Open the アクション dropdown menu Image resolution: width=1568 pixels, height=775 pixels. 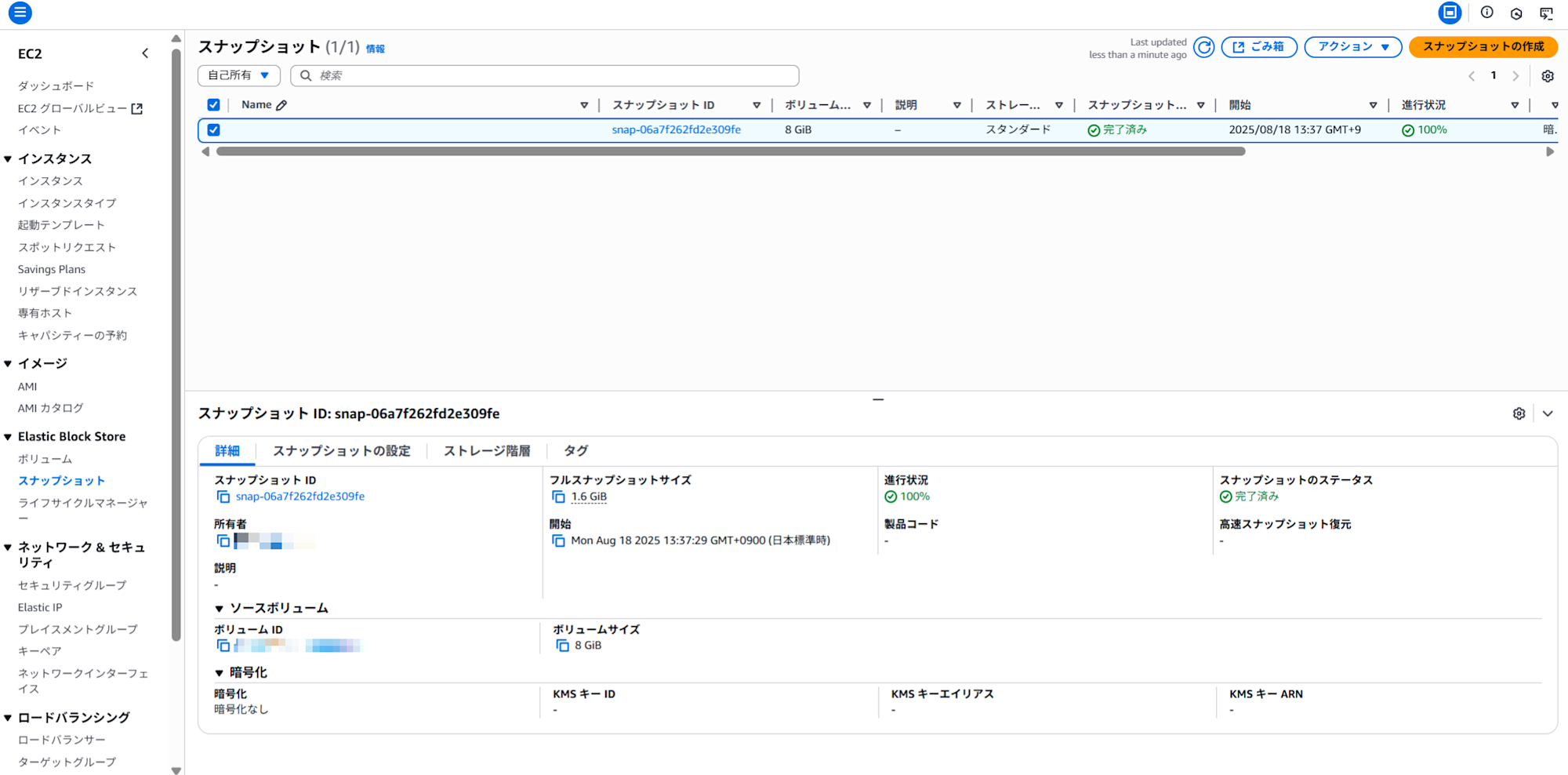(x=1353, y=47)
